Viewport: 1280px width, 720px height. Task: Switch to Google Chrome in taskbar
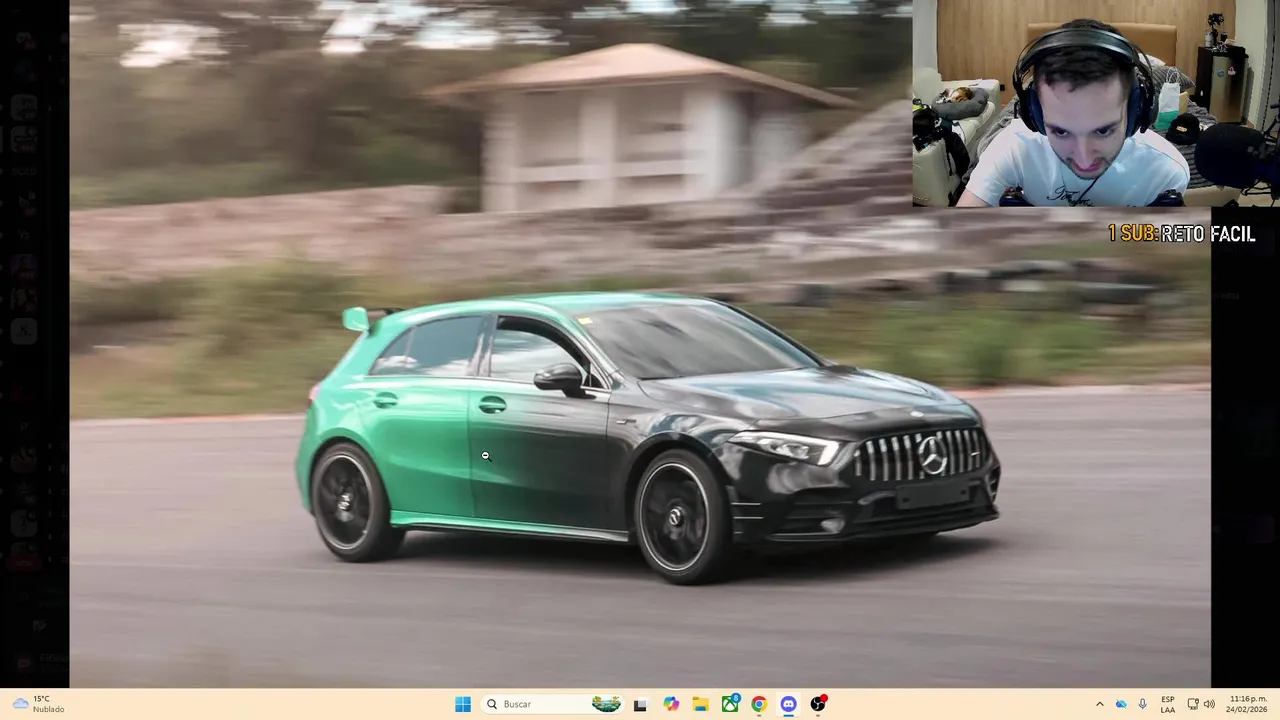(759, 704)
